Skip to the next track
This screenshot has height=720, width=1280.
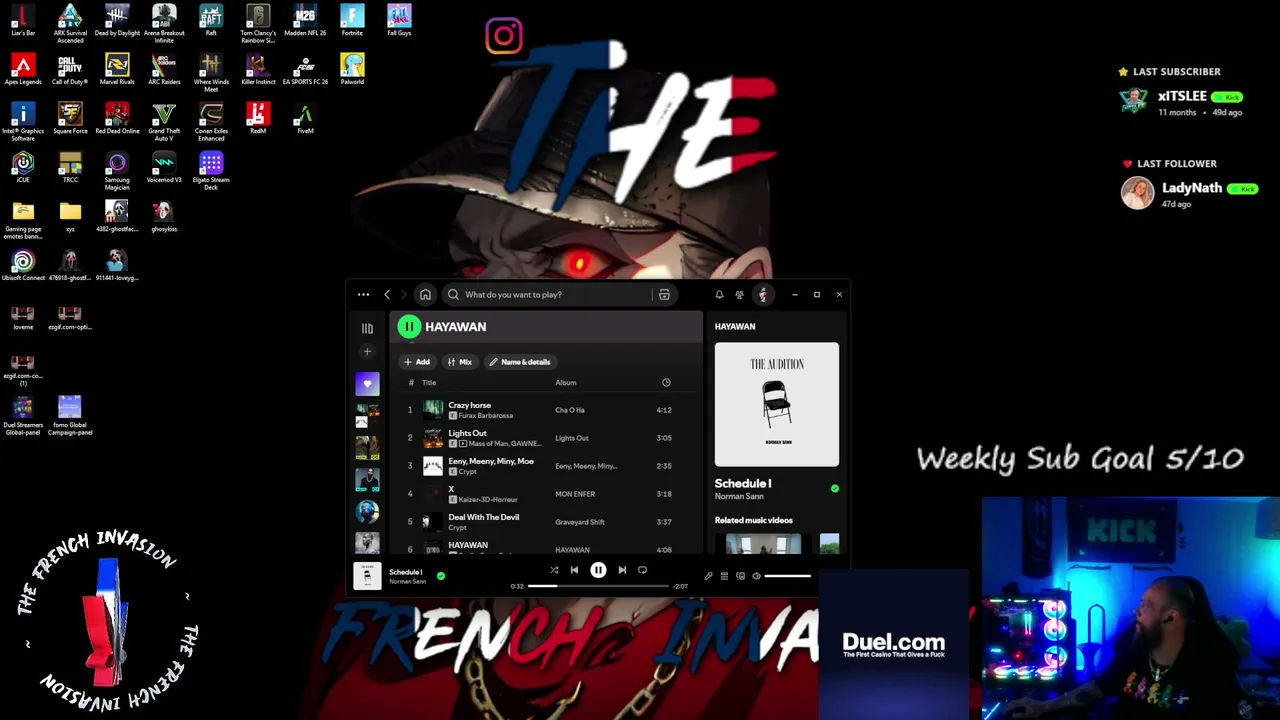(622, 571)
